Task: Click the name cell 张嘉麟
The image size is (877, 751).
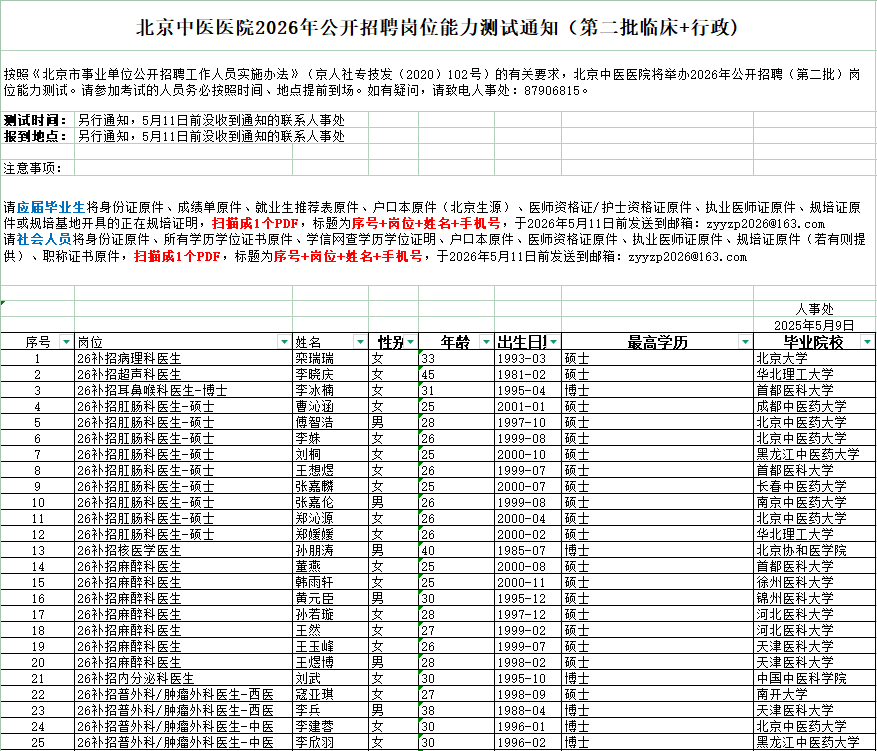Action: tap(331, 487)
